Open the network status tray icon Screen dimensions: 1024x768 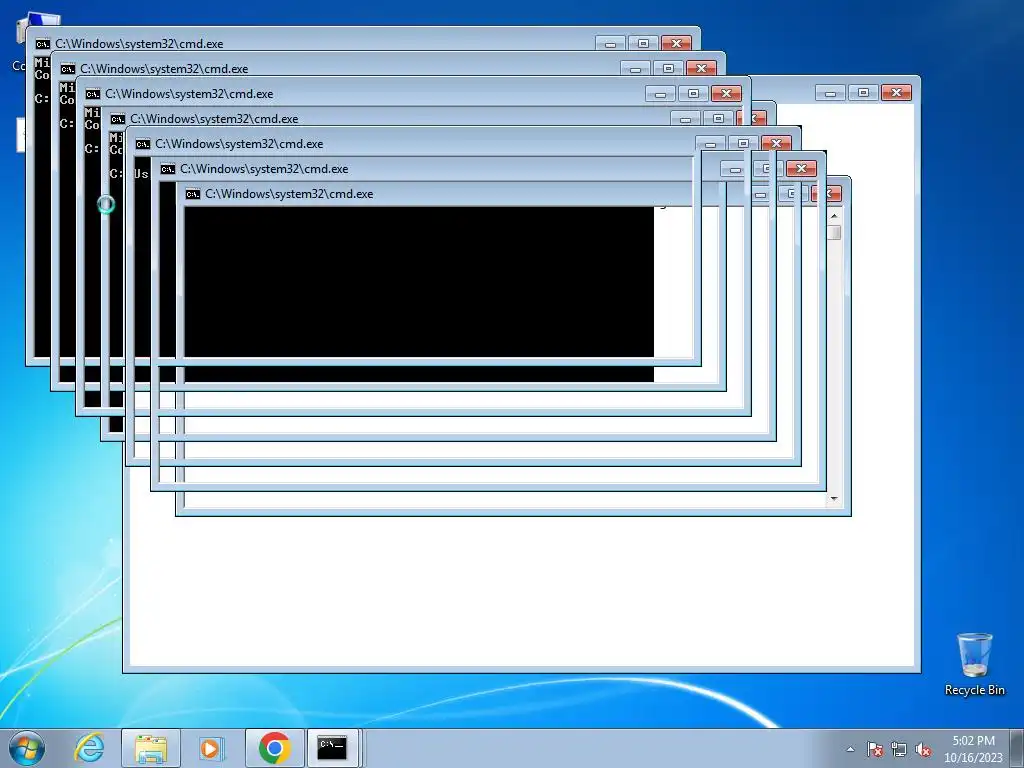(x=899, y=749)
